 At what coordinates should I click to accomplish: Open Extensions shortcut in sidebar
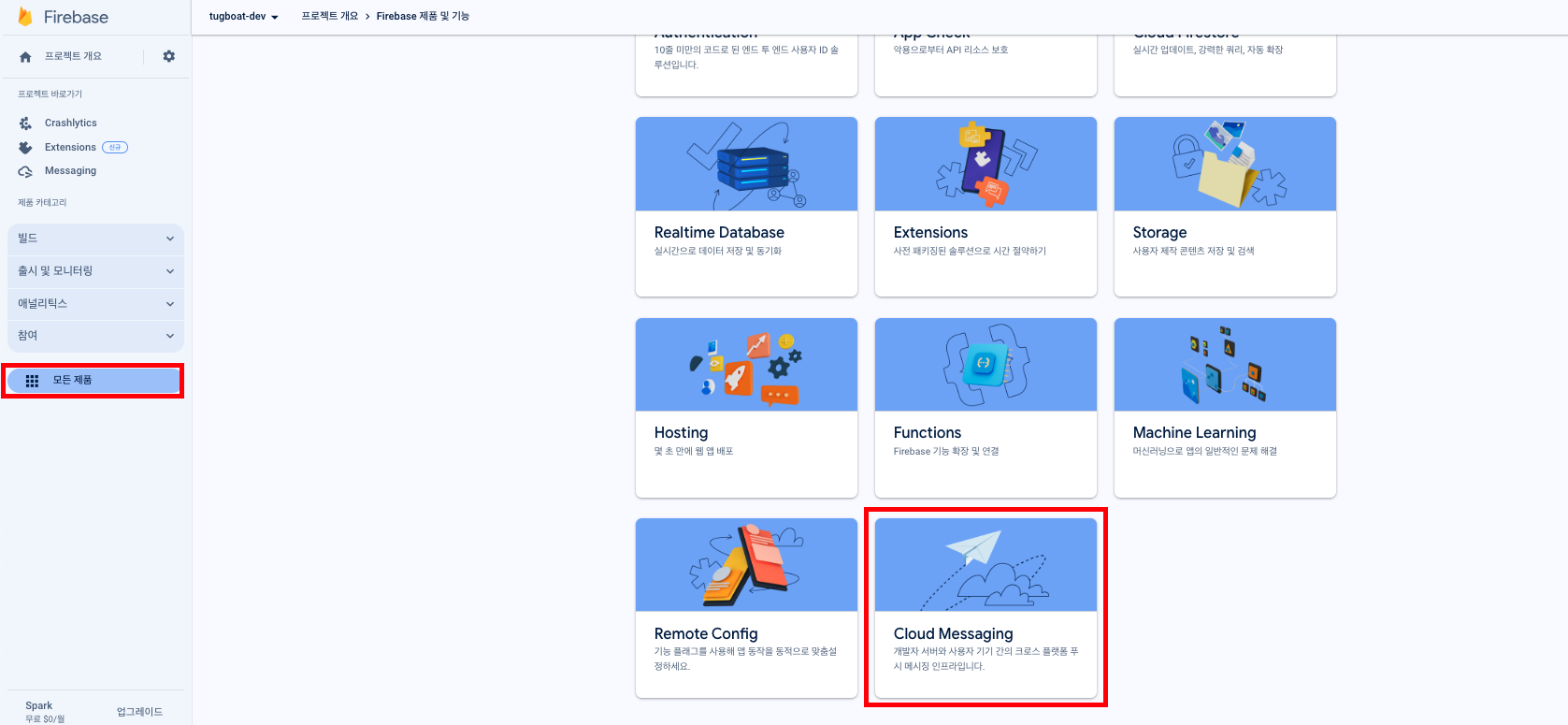70,148
